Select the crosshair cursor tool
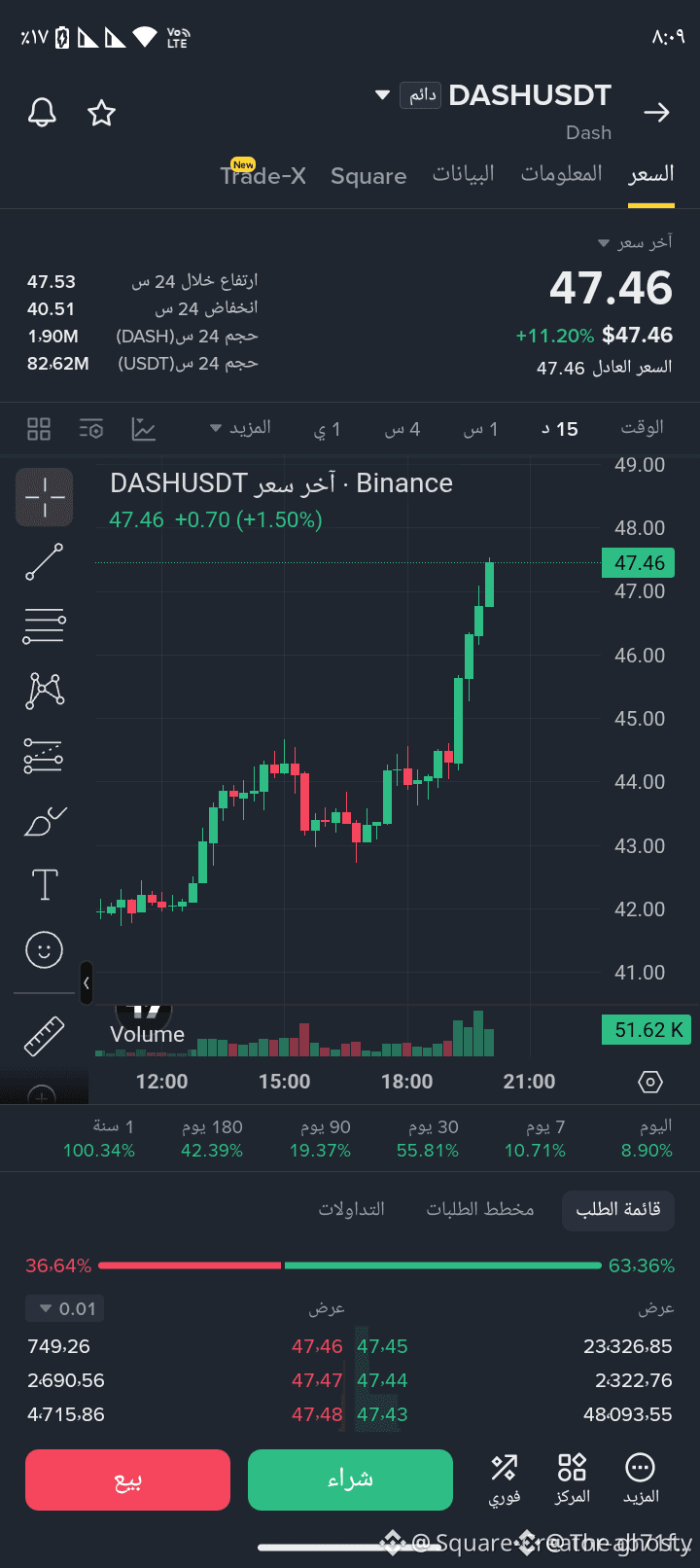This screenshot has height=1568, width=700. 45,497
